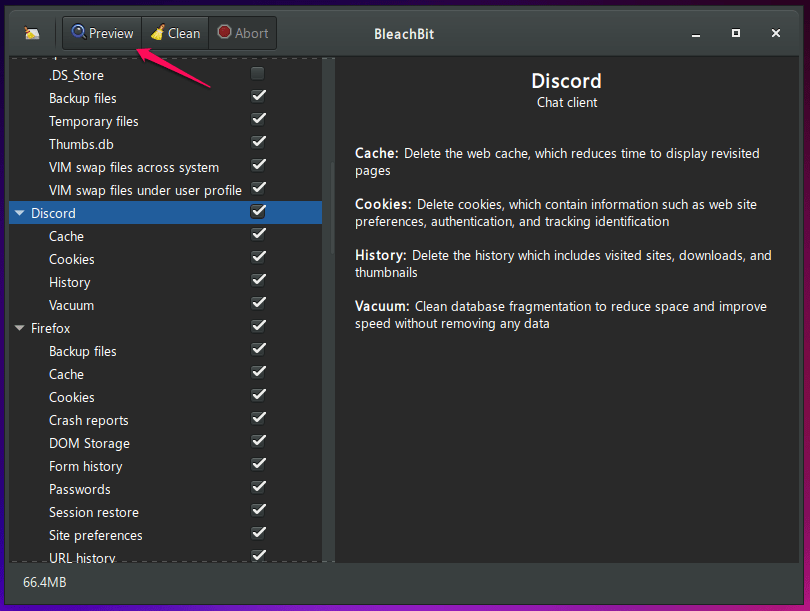Screen dimensions: 810x611
Task: Select VIM swap files under user profile label
Action: [x=145, y=191]
